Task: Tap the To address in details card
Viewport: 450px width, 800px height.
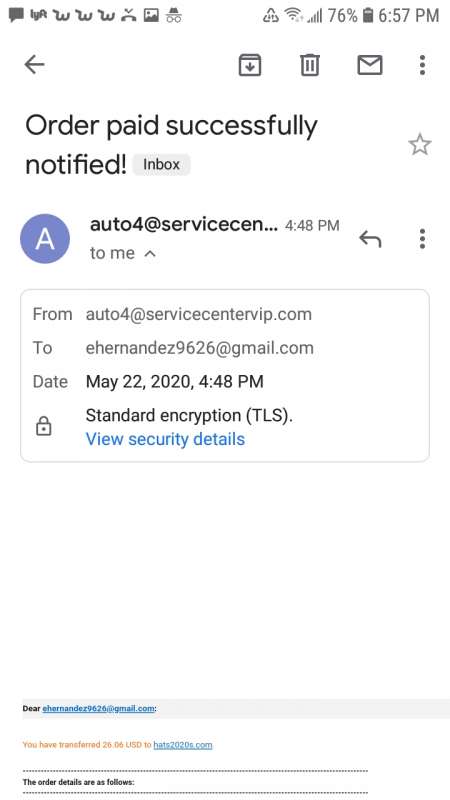Action: 199,348
